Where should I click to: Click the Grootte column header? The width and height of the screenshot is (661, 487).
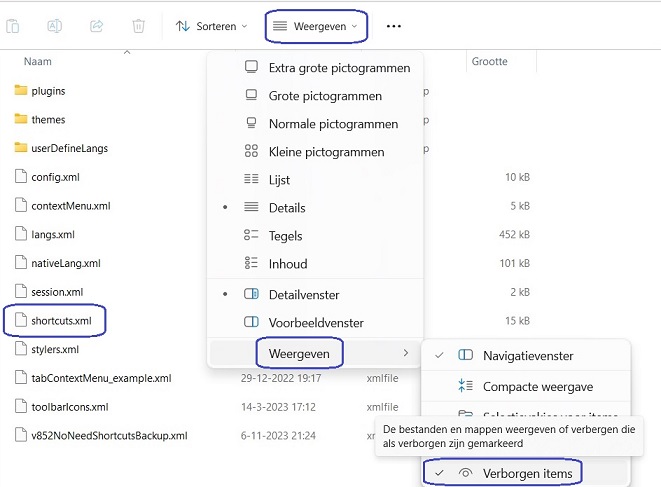[490, 62]
